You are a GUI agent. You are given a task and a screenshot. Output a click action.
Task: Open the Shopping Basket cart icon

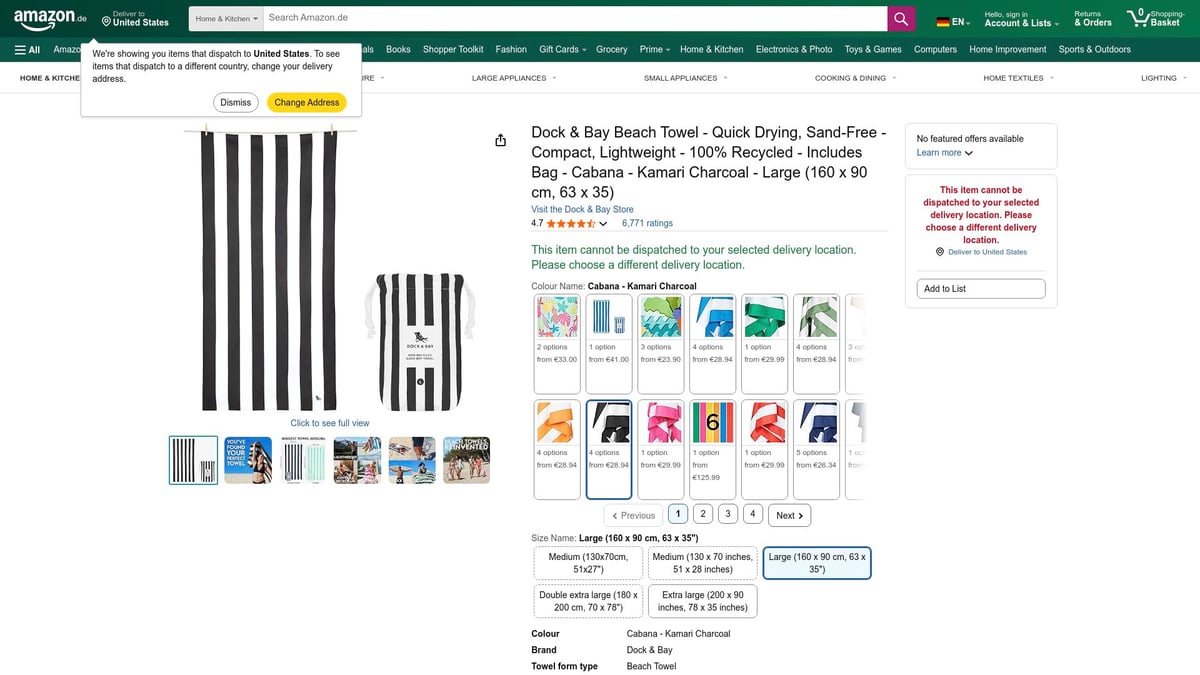(1138, 17)
